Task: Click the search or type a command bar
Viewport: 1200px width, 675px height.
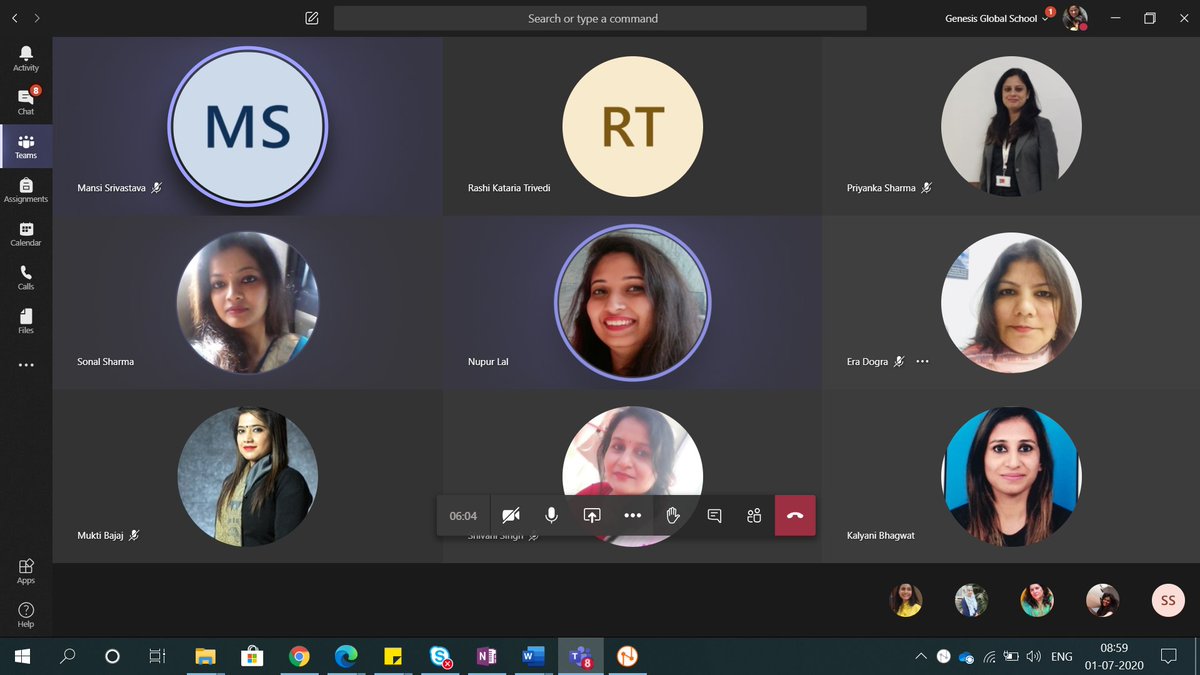Action: click(x=600, y=18)
